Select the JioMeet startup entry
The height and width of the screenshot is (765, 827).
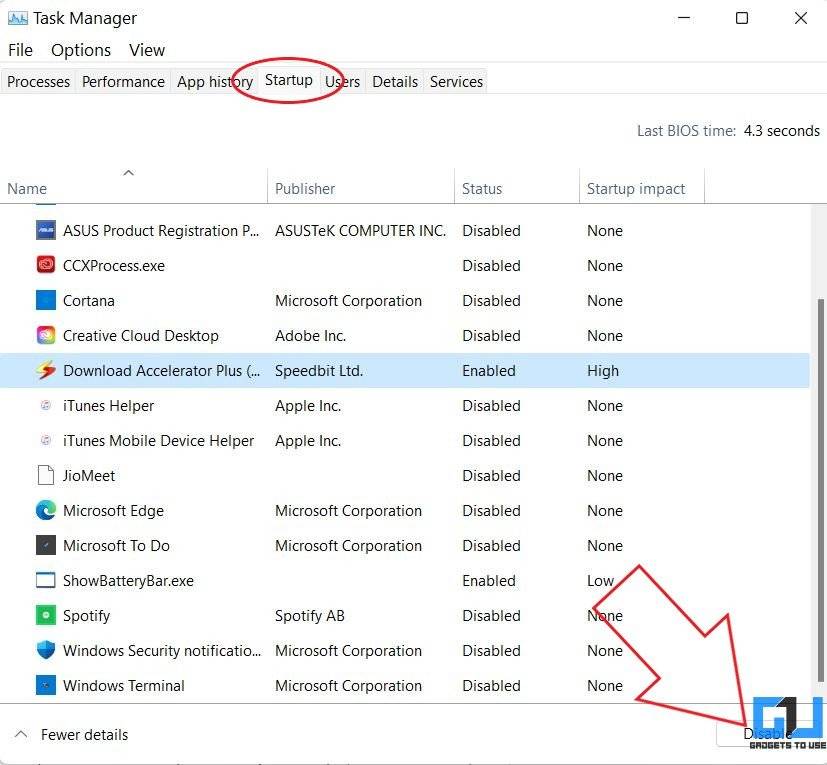89,476
